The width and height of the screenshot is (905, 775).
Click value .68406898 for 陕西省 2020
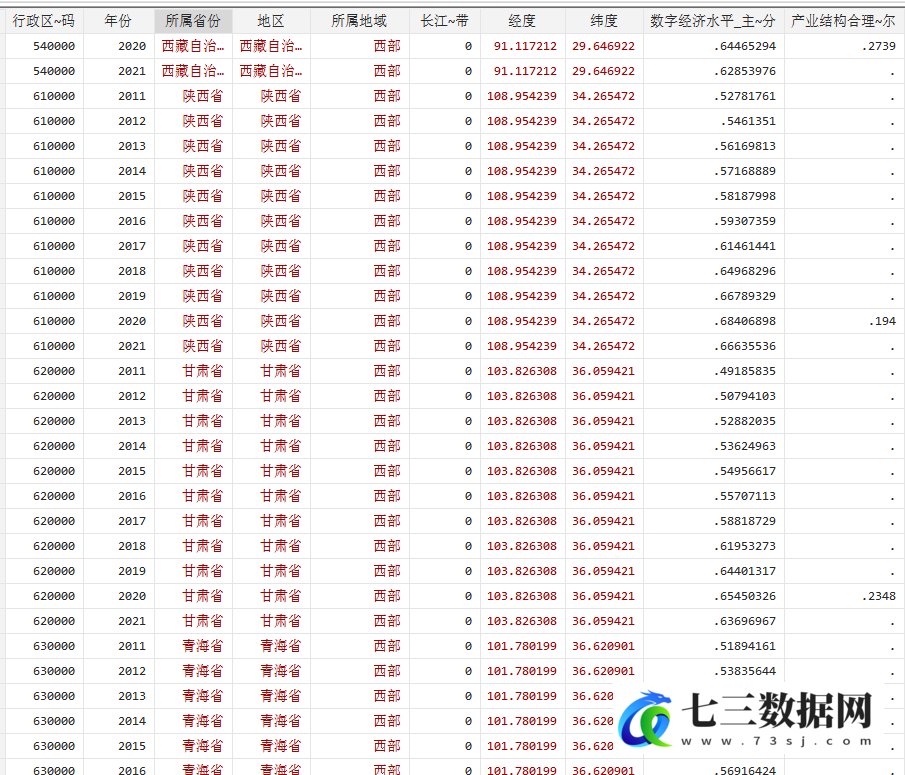(x=745, y=321)
